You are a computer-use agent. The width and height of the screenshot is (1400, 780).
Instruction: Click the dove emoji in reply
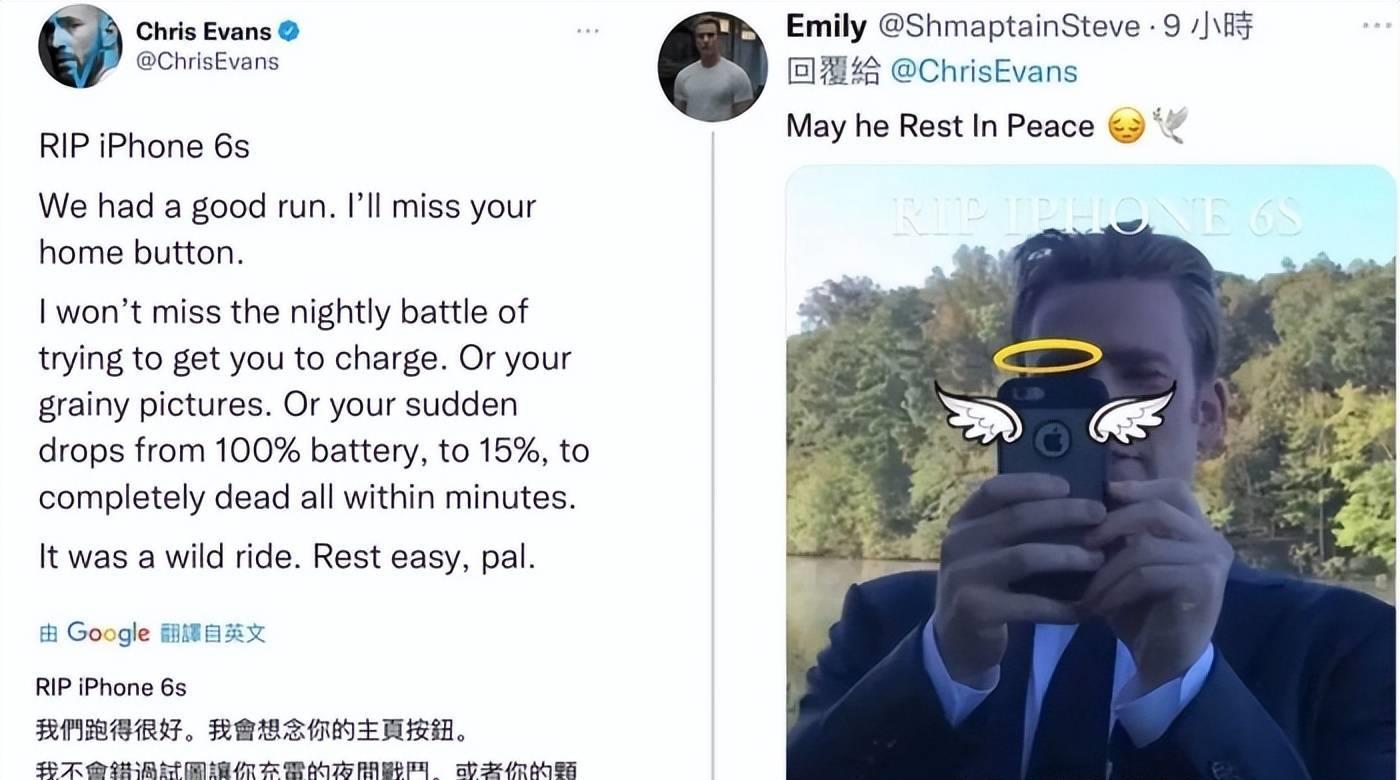[1169, 125]
